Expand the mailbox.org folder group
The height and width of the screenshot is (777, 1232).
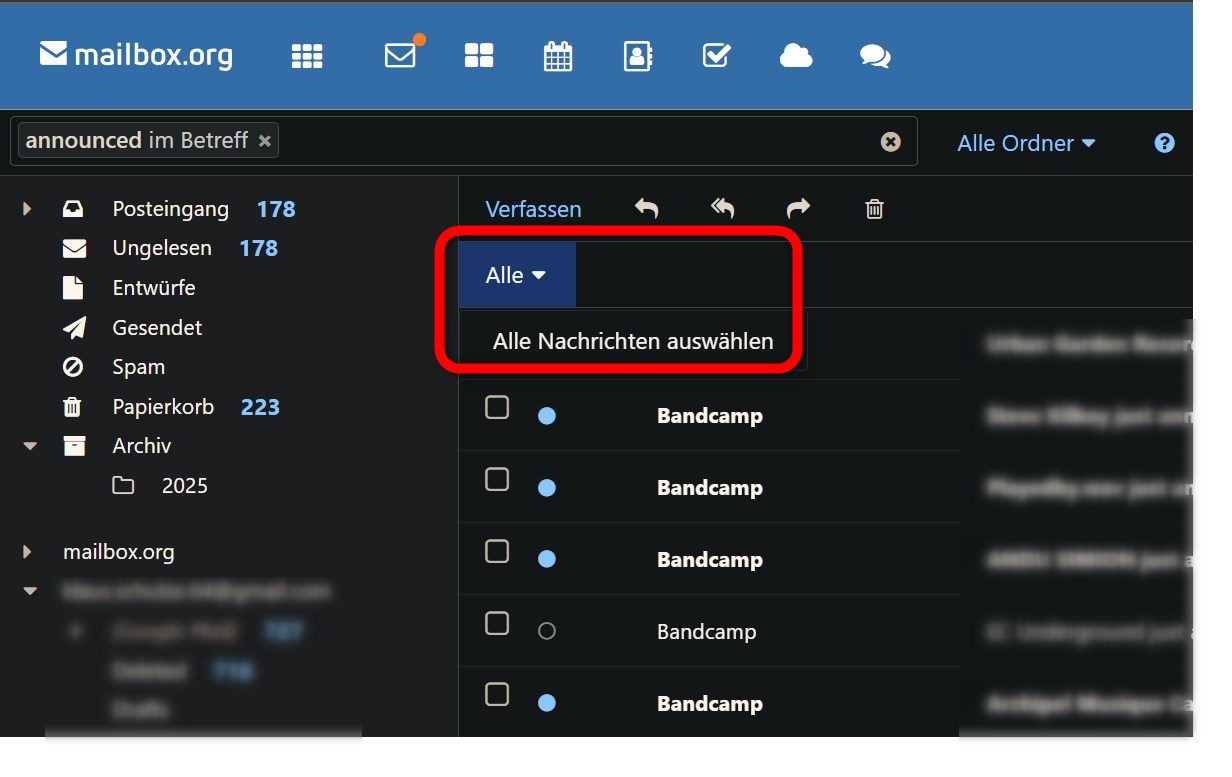click(27, 551)
